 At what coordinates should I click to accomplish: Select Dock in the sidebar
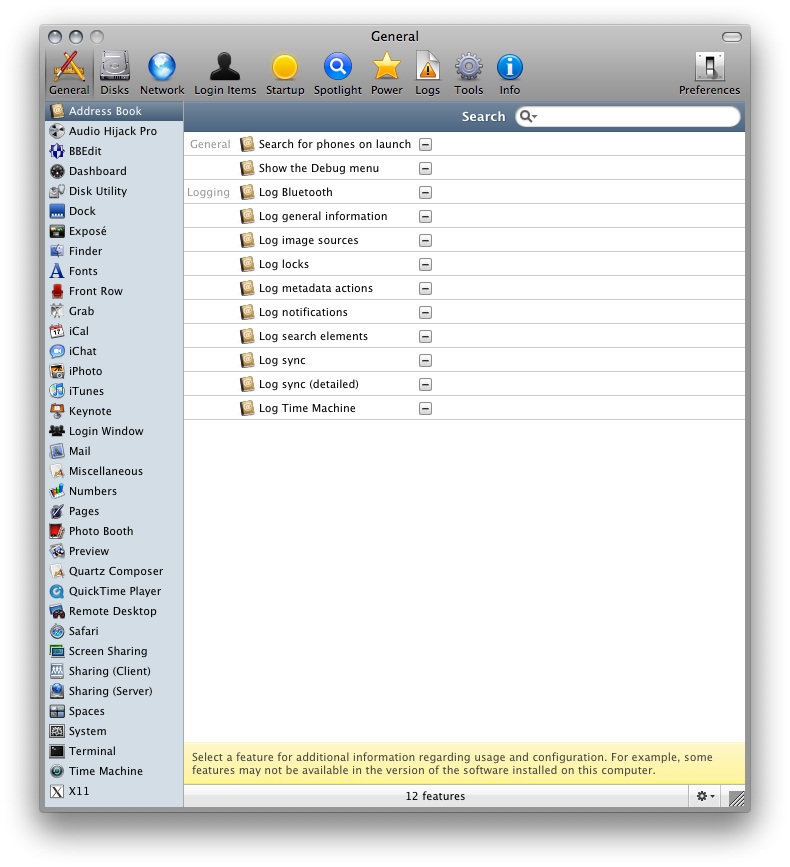(x=114, y=211)
